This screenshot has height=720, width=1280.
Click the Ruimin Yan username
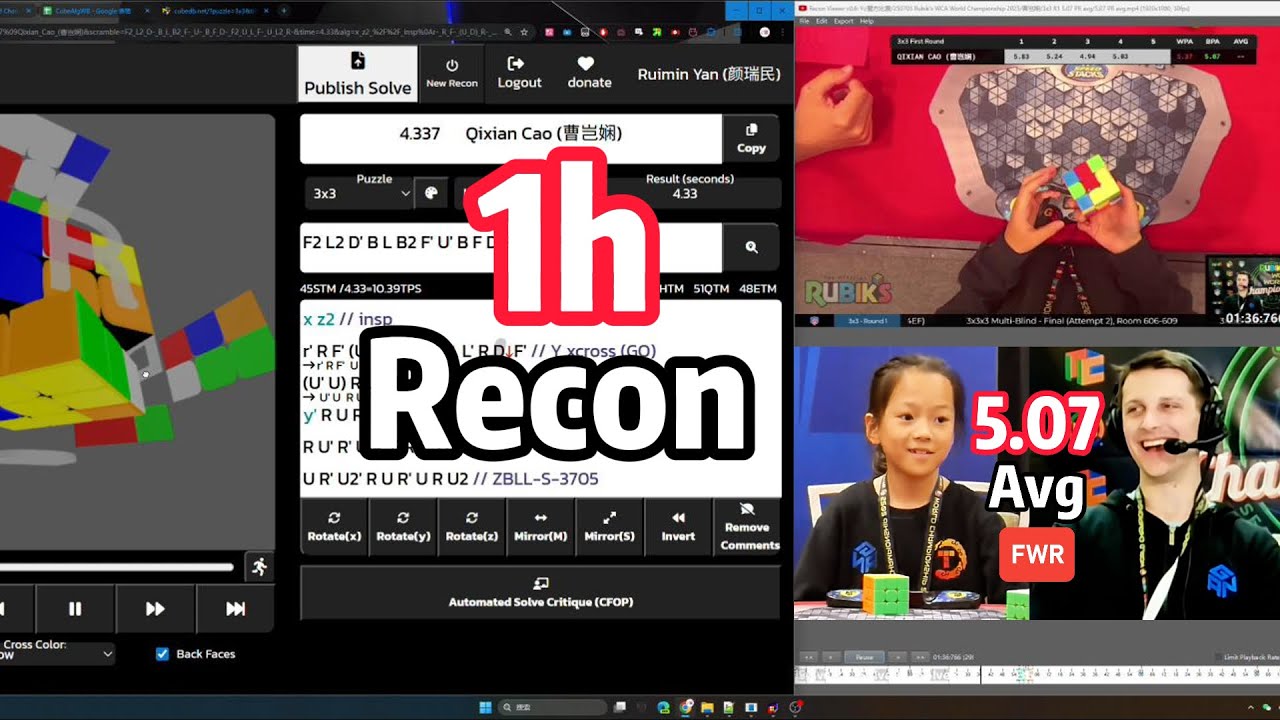pos(709,74)
